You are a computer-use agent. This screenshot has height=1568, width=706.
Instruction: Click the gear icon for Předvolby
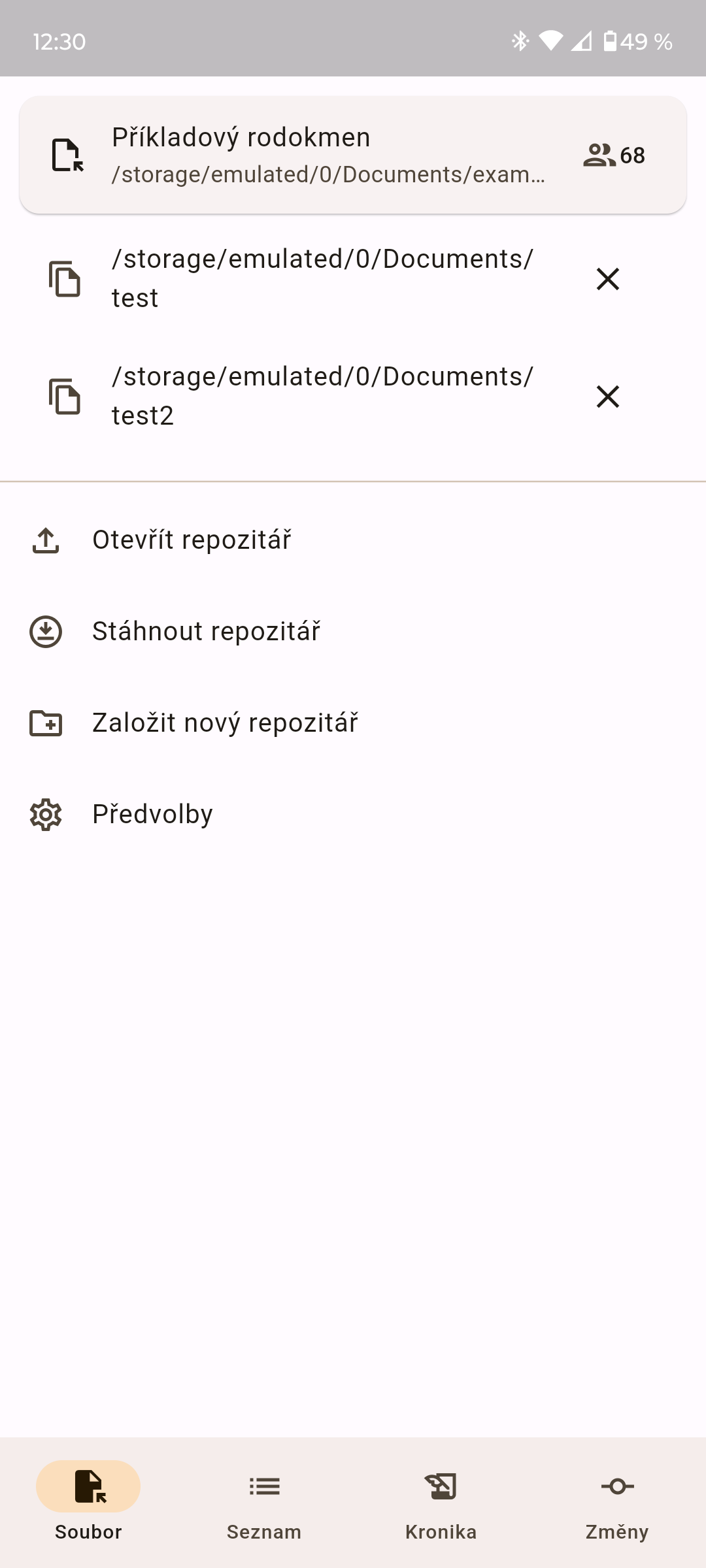[46, 815]
